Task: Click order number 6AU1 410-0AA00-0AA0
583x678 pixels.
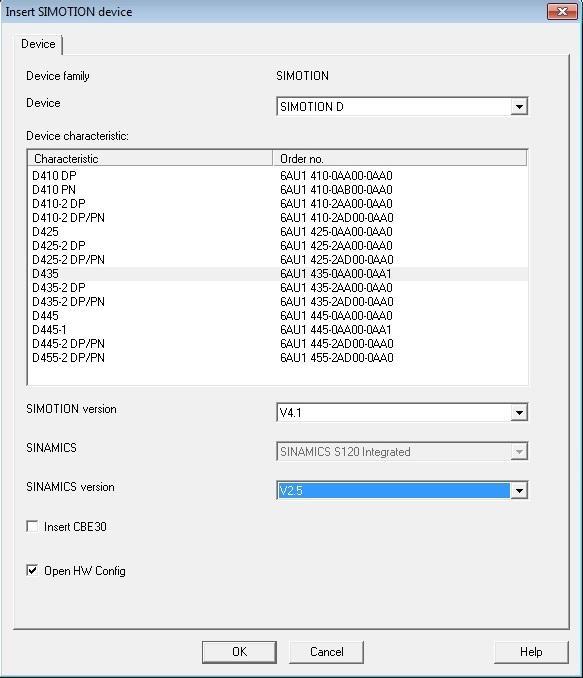Action: tap(336, 176)
